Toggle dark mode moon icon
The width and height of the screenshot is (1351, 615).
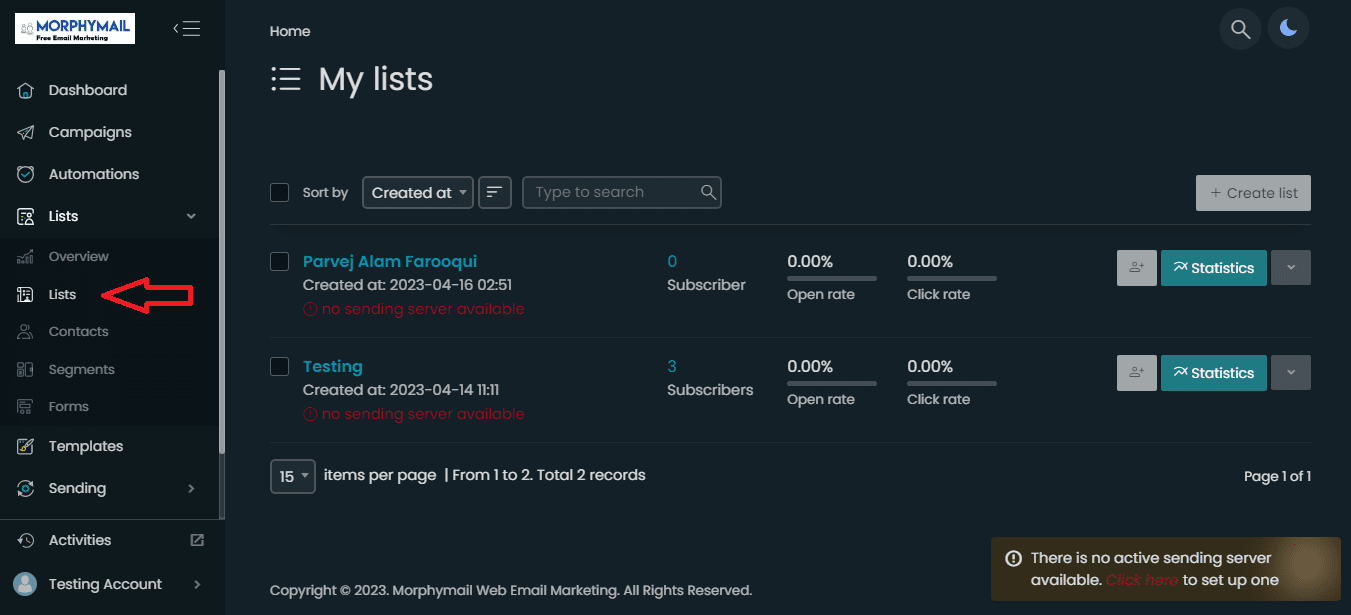pyautogui.click(x=1288, y=29)
